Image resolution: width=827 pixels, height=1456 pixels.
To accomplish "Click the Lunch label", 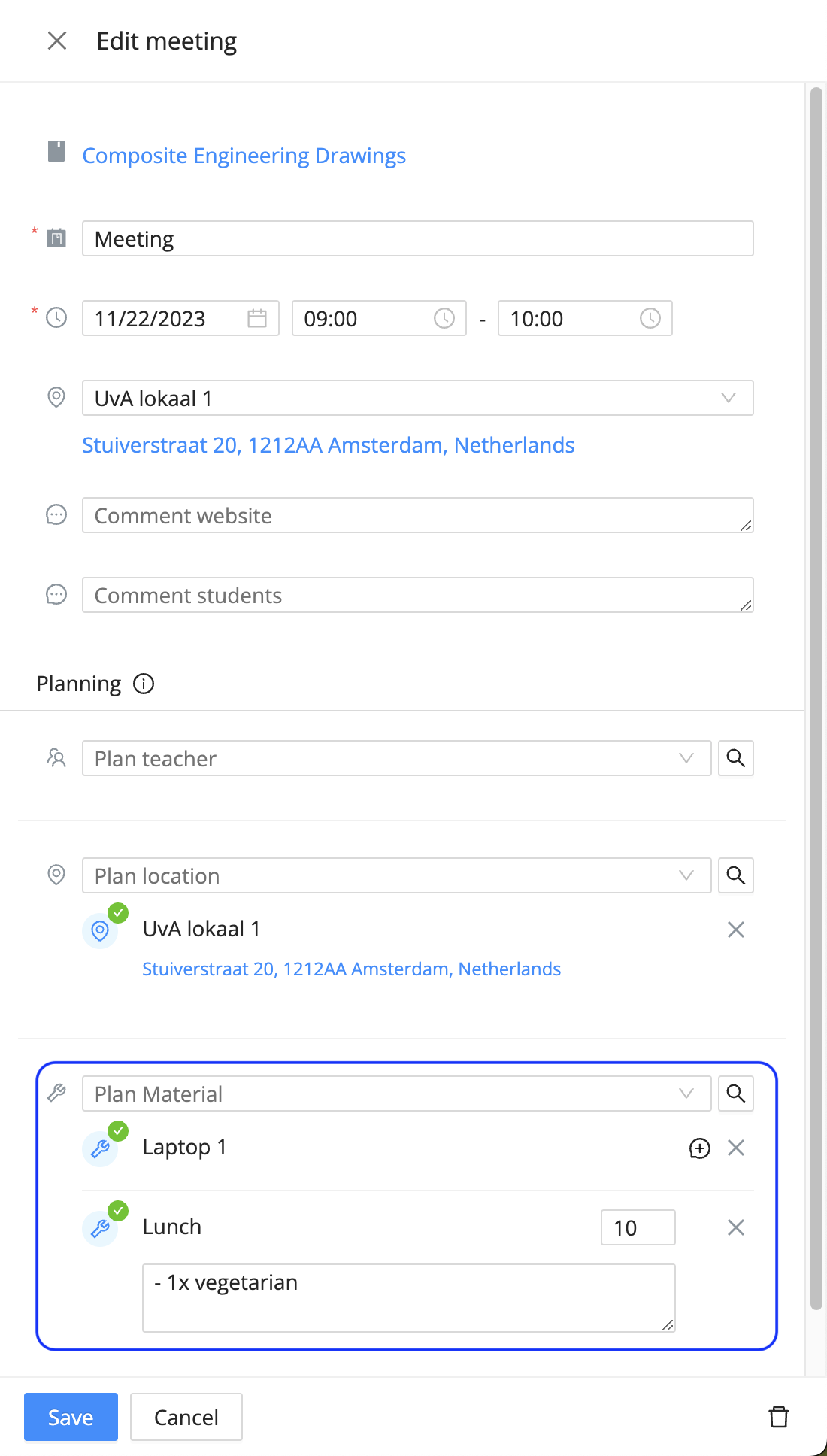I will pos(172,1227).
